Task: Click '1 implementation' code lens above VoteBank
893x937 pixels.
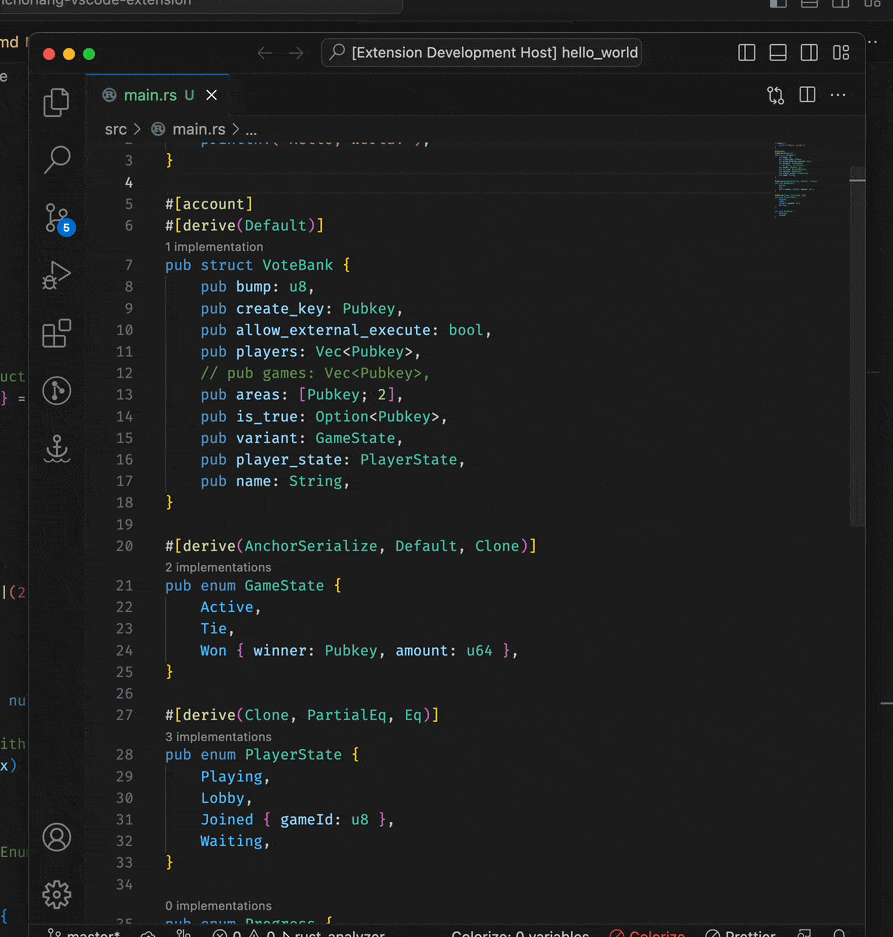Action: pyautogui.click(x=214, y=247)
